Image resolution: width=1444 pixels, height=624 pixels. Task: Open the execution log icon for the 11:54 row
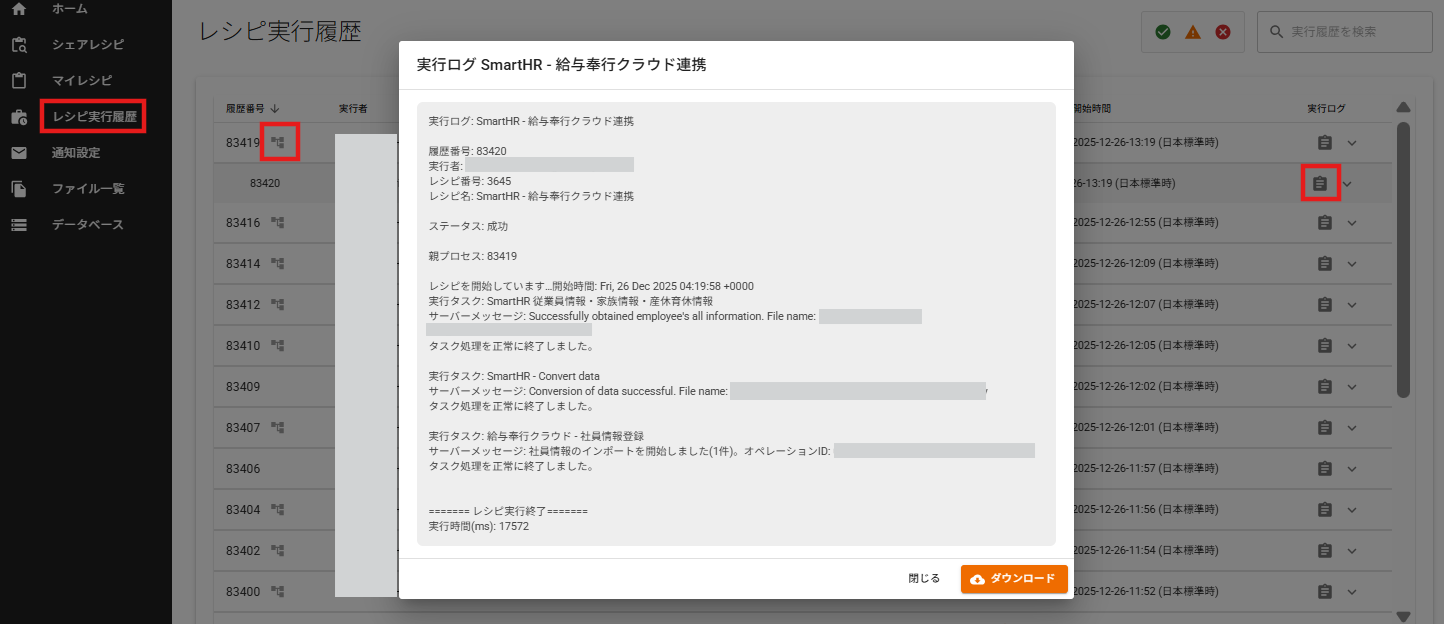coord(1324,550)
